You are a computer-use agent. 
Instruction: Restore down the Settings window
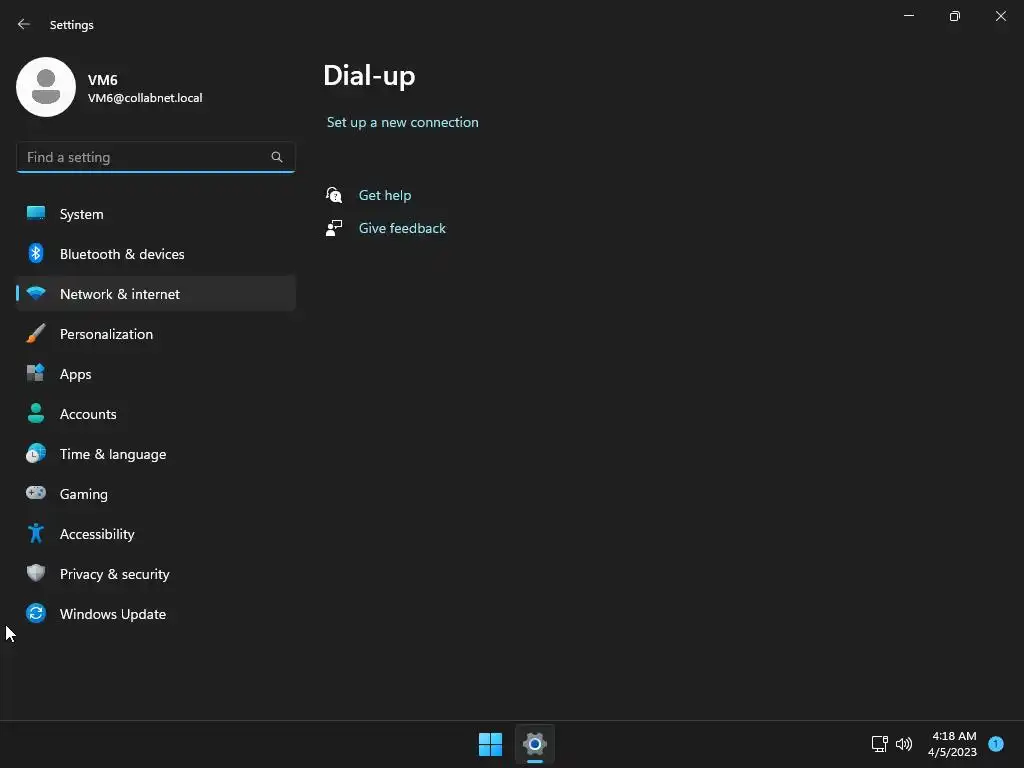955,16
